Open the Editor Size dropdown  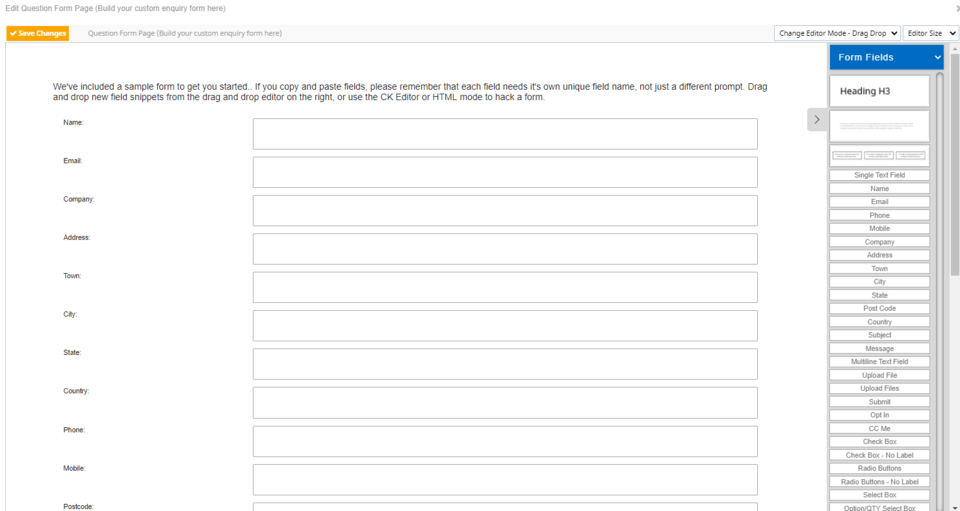click(x=931, y=34)
